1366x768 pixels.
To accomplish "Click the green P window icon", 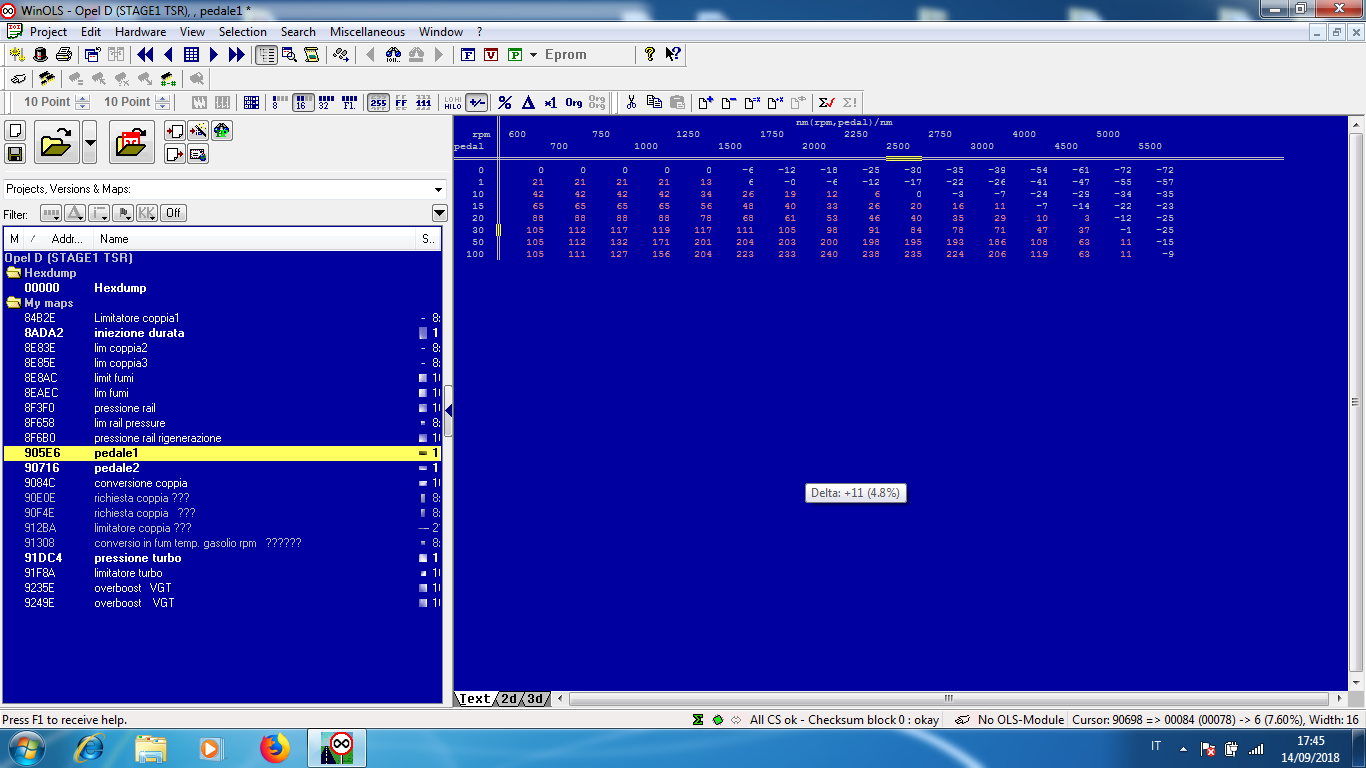I will pos(515,54).
